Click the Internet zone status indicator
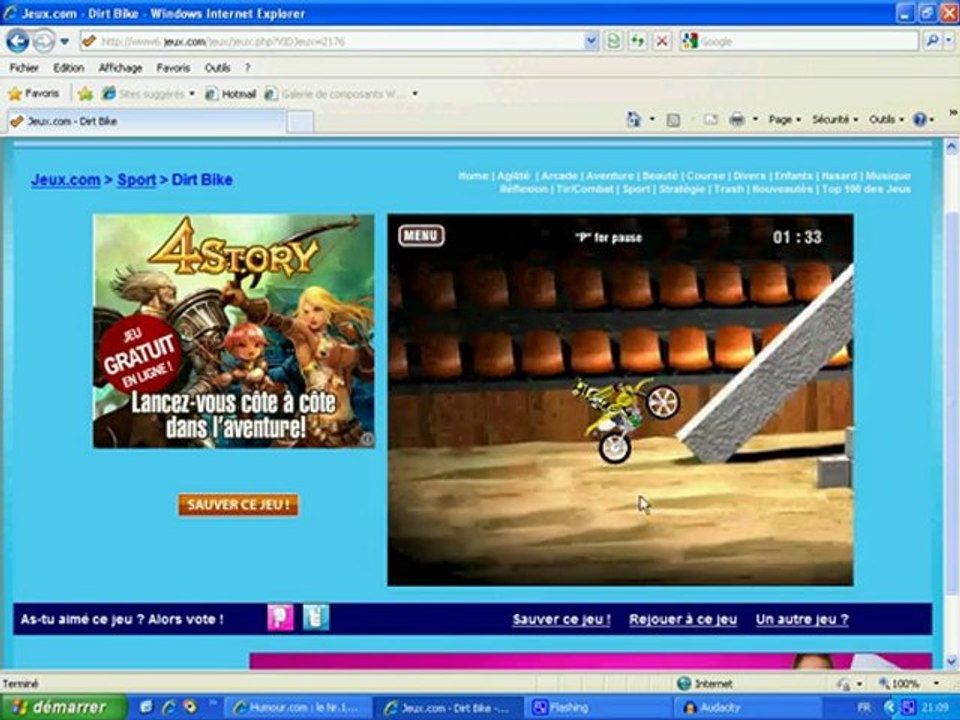 (x=705, y=684)
